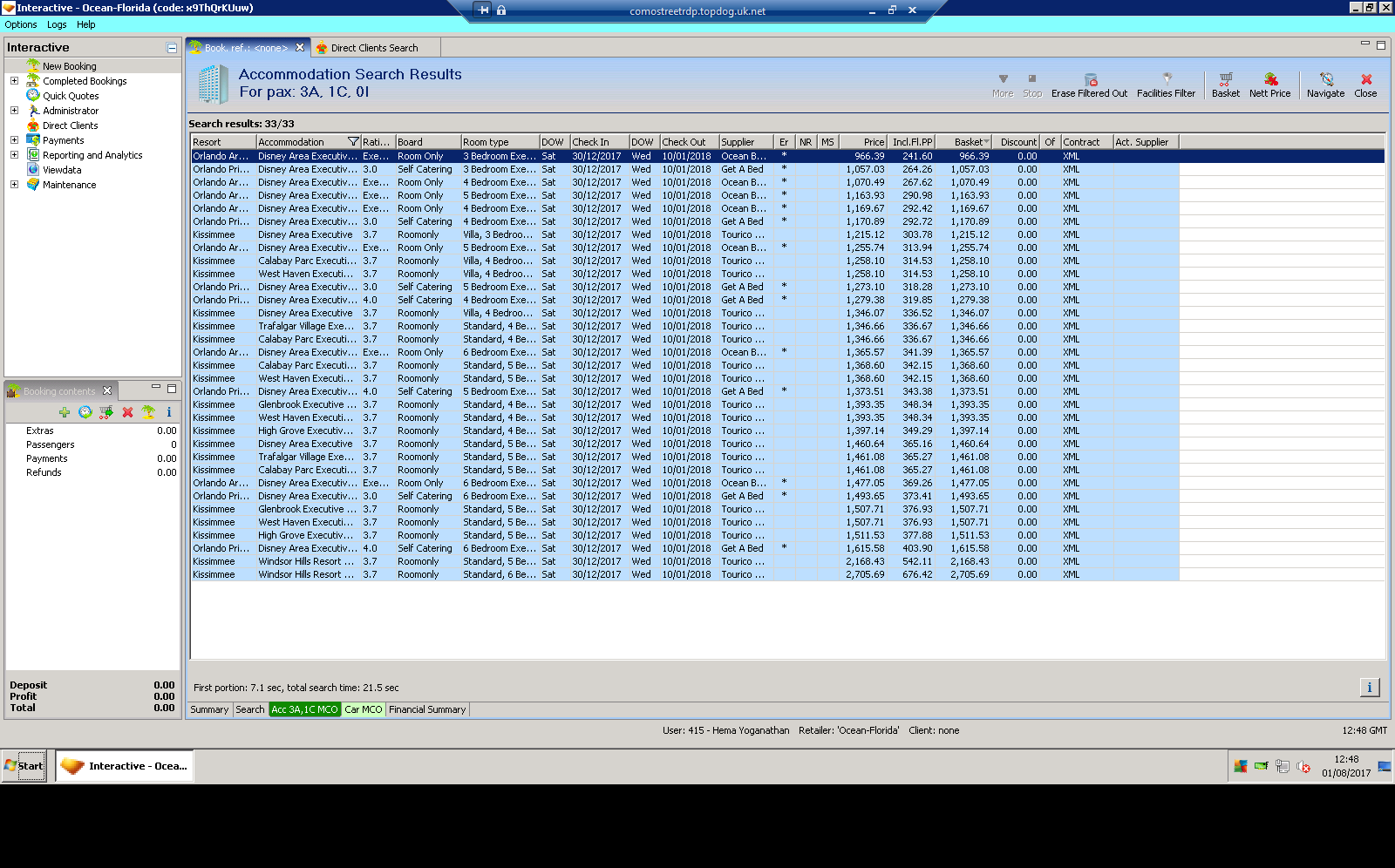Close the Booking contents tab
Screen dimensions: 1395x868
coord(107,390)
